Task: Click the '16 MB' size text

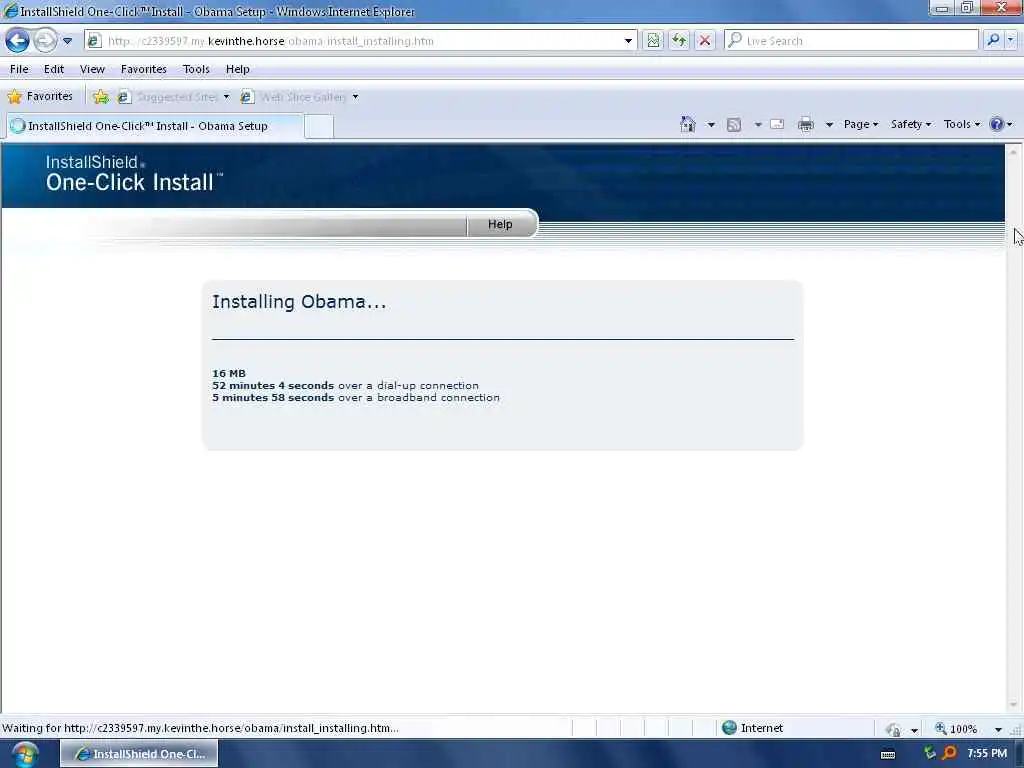Action: click(229, 374)
